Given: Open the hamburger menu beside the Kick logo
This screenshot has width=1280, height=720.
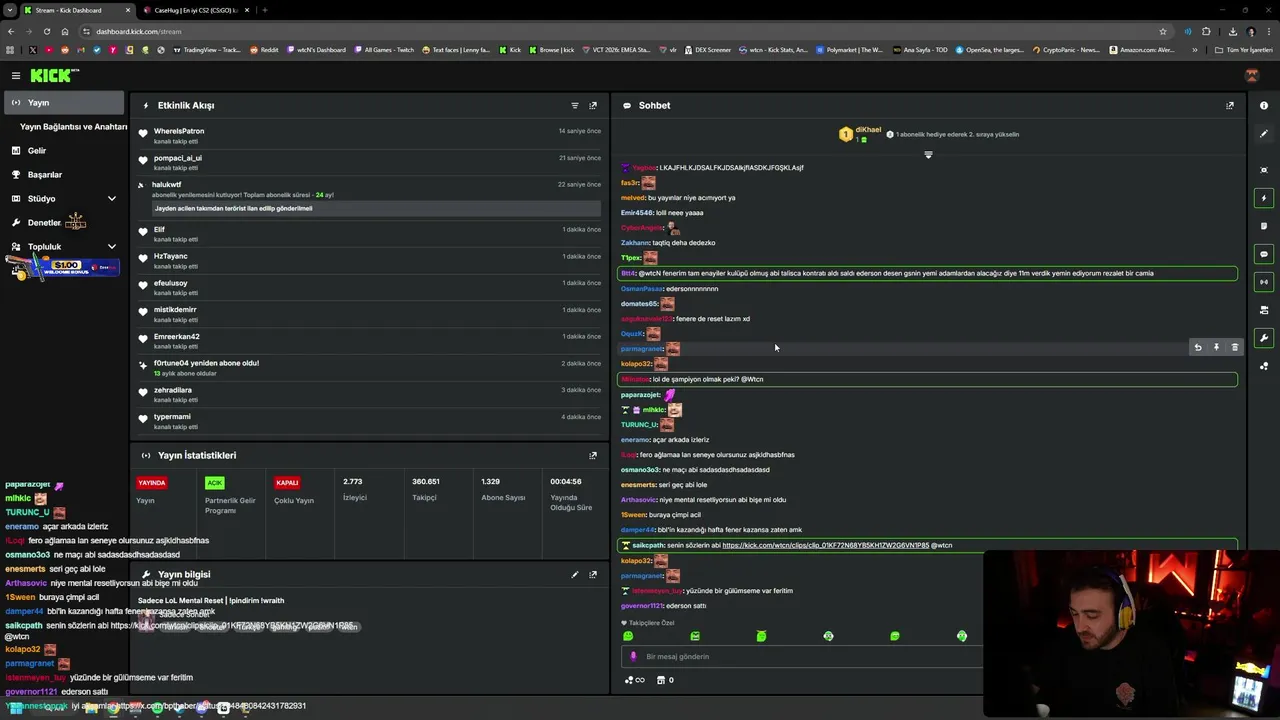Looking at the screenshot, I should pos(16,76).
